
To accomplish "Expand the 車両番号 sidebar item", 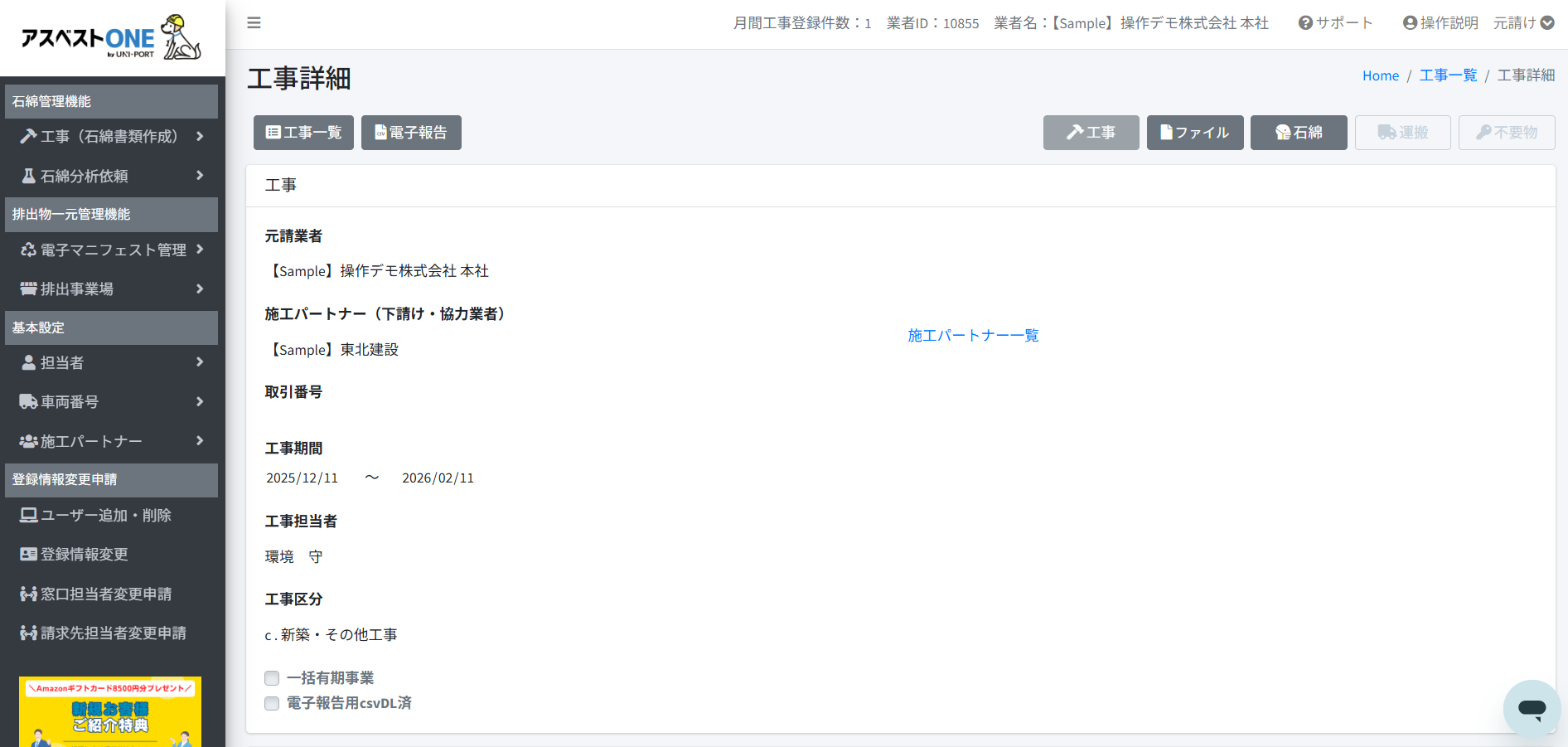I will point(111,402).
